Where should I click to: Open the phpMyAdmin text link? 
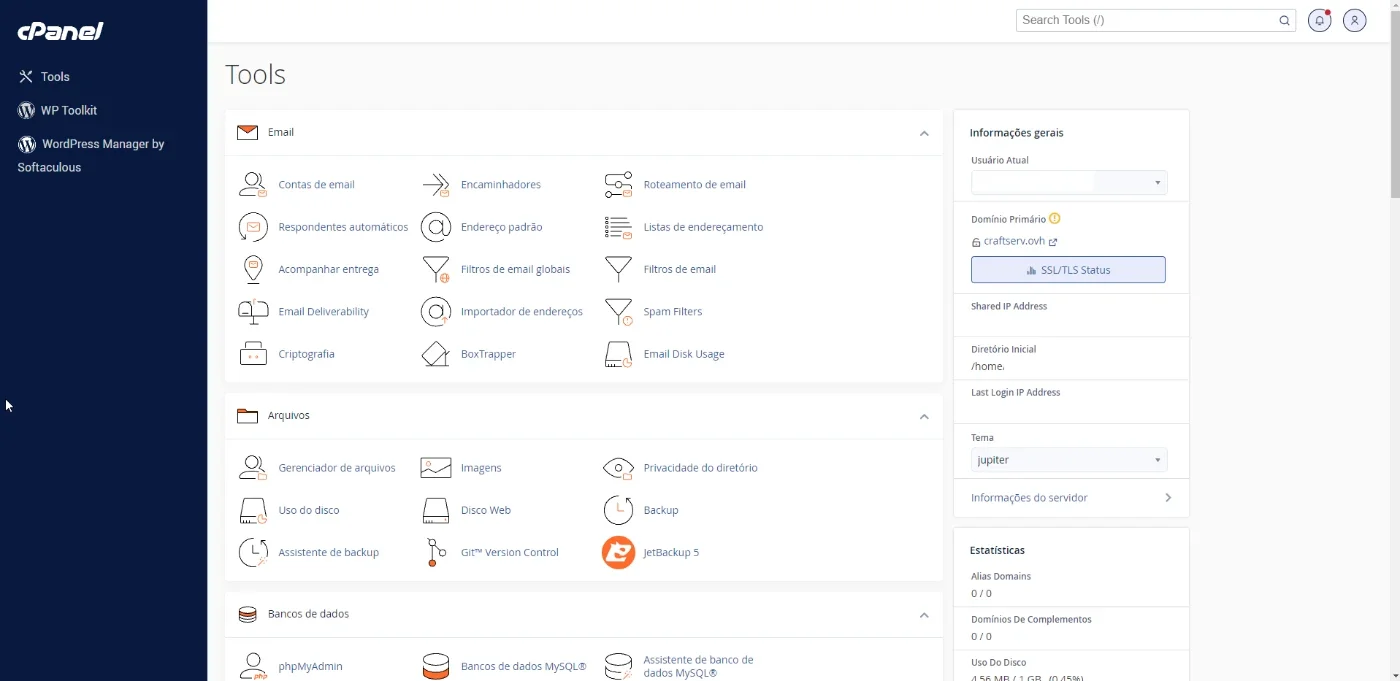click(x=311, y=666)
